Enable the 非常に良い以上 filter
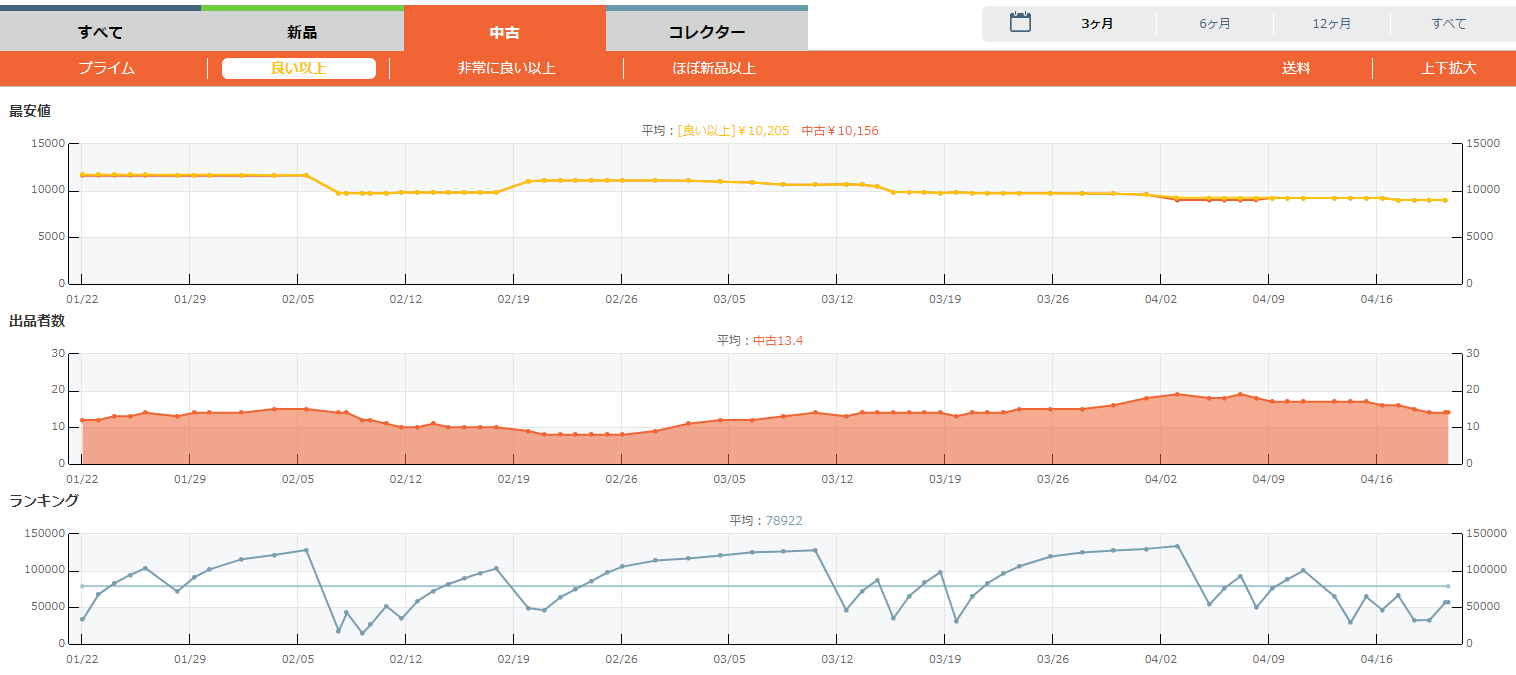Viewport: 1516px width, 675px height. coord(506,68)
